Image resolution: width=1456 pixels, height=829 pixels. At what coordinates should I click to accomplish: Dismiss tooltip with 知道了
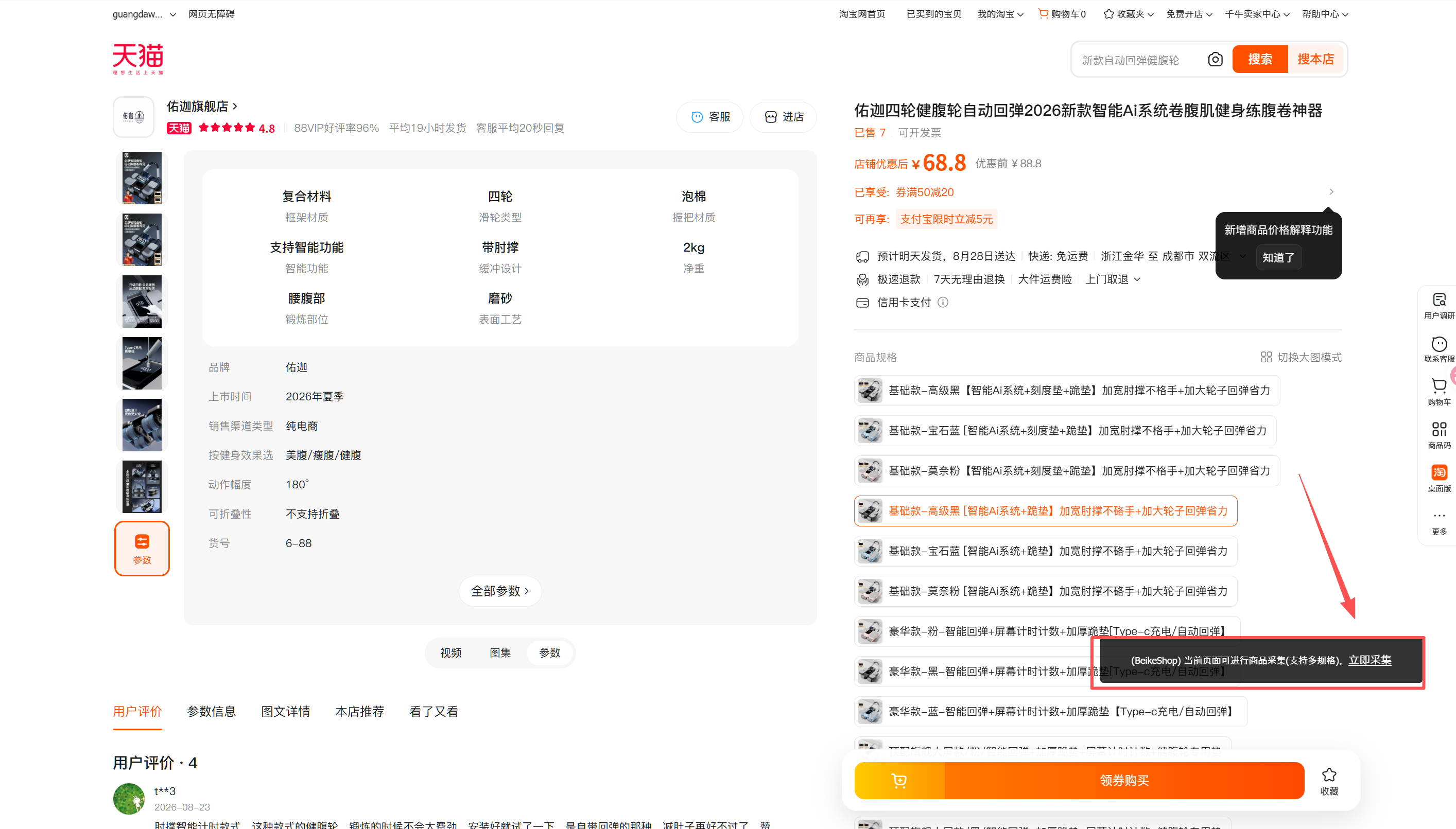[x=1278, y=257]
